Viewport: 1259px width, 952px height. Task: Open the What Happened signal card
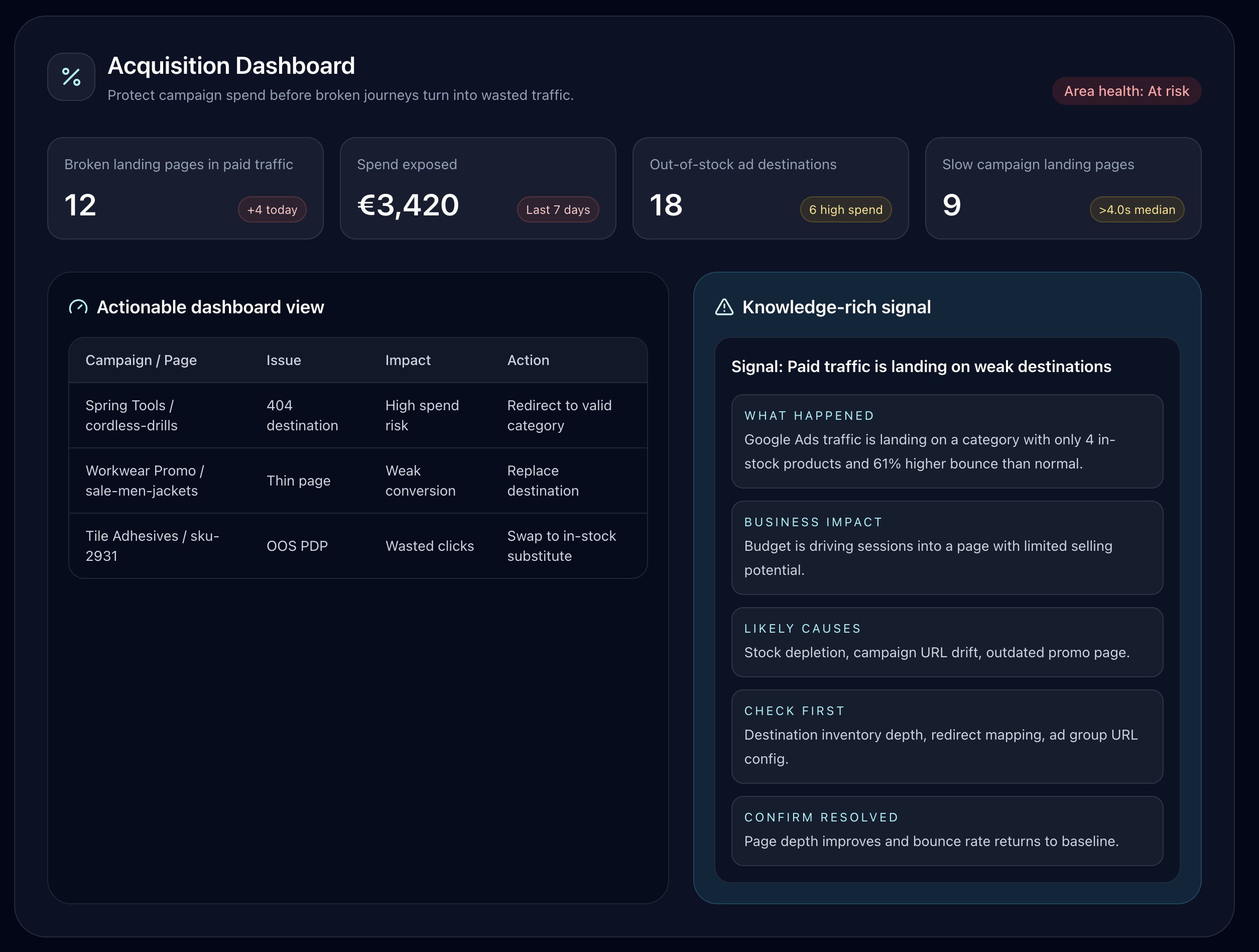947,441
